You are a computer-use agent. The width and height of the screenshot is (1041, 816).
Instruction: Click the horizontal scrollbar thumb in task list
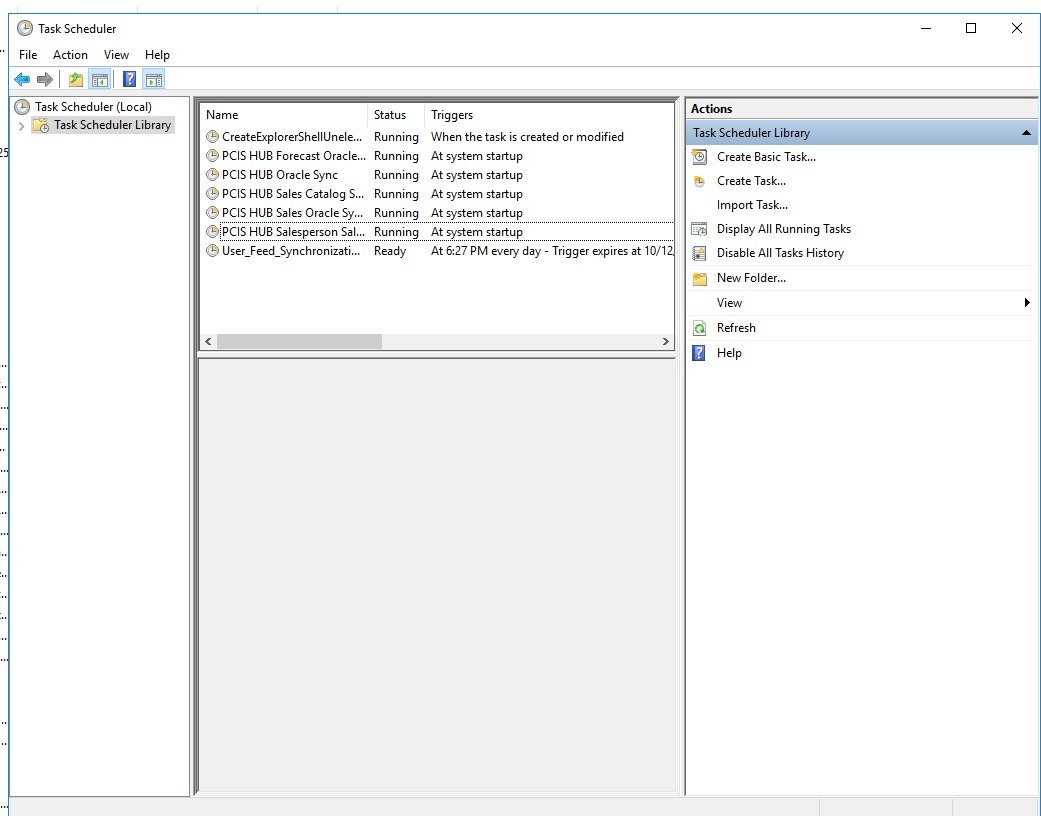(299, 341)
